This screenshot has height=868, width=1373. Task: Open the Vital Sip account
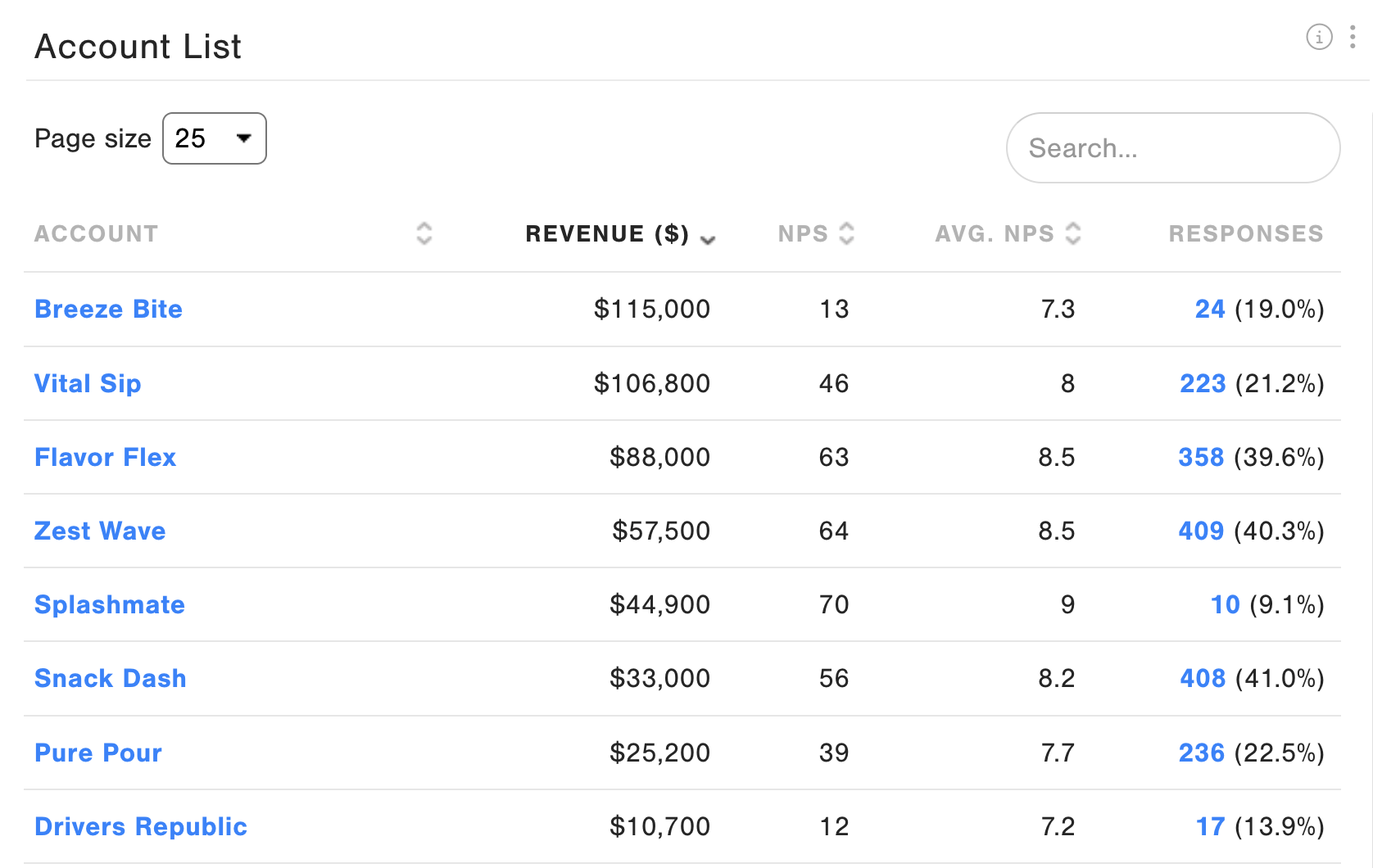coord(88,383)
